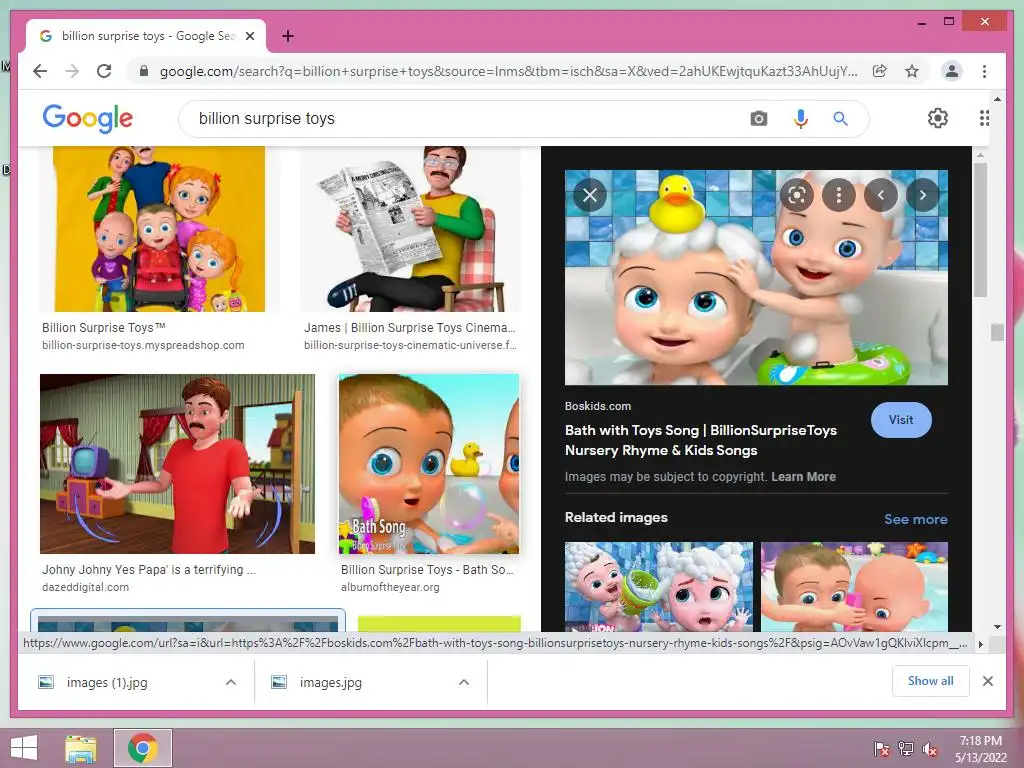Image resolution: width=1024 pixels, height=768 pixels.
Task: Click in the address bar URL
Action: pos(509,71)
